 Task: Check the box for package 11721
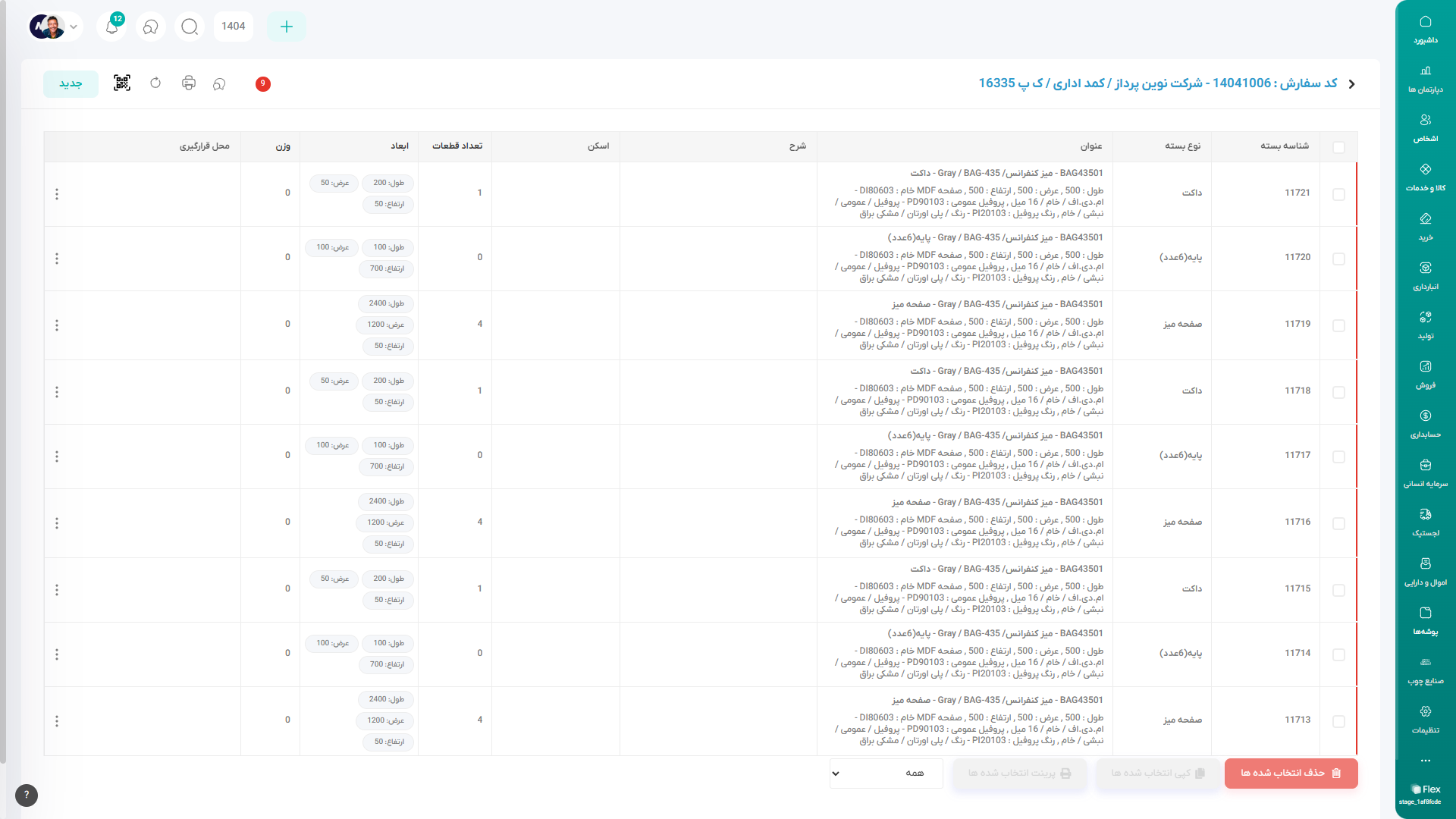(x=1338, y=194)
